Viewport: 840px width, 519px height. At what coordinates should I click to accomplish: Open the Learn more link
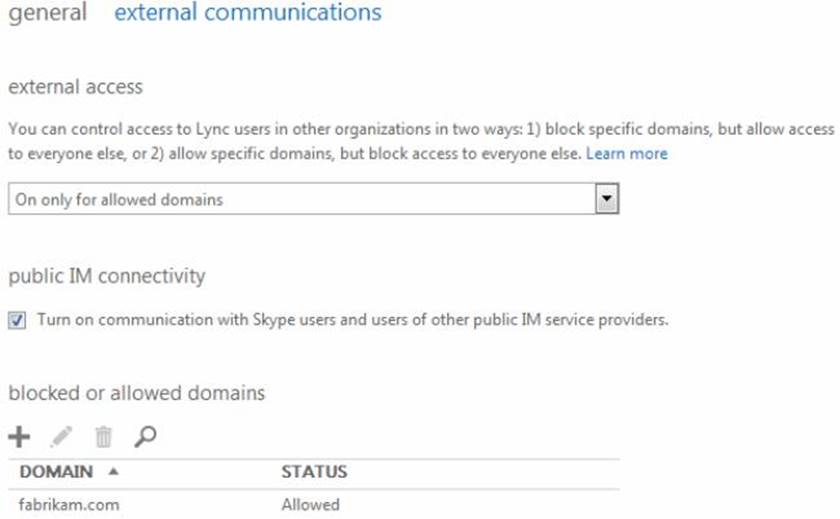click(626, 154)
